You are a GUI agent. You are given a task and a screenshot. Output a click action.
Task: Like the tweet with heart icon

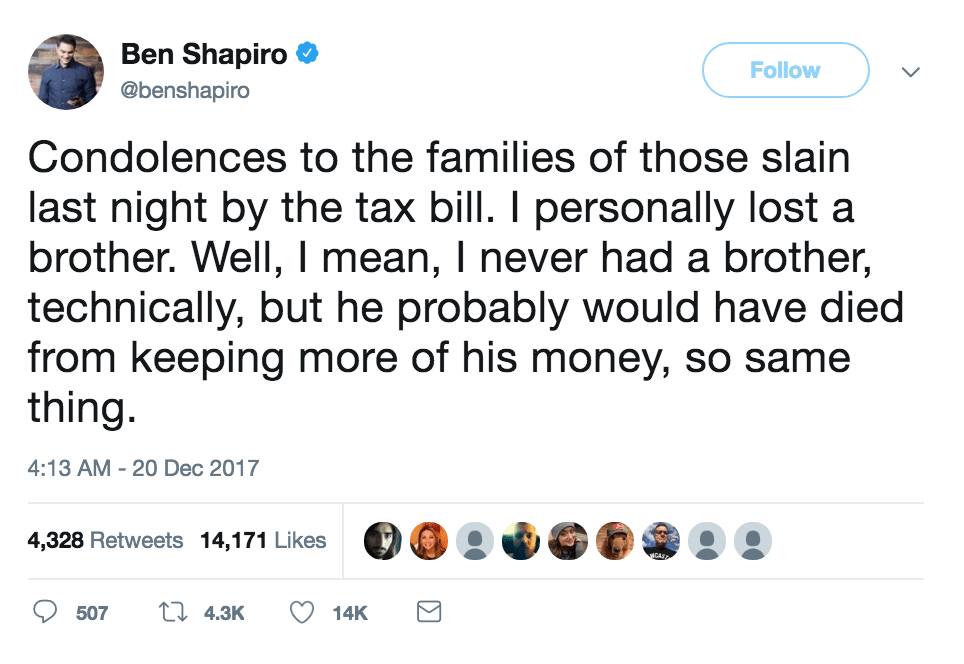[302, 612]
